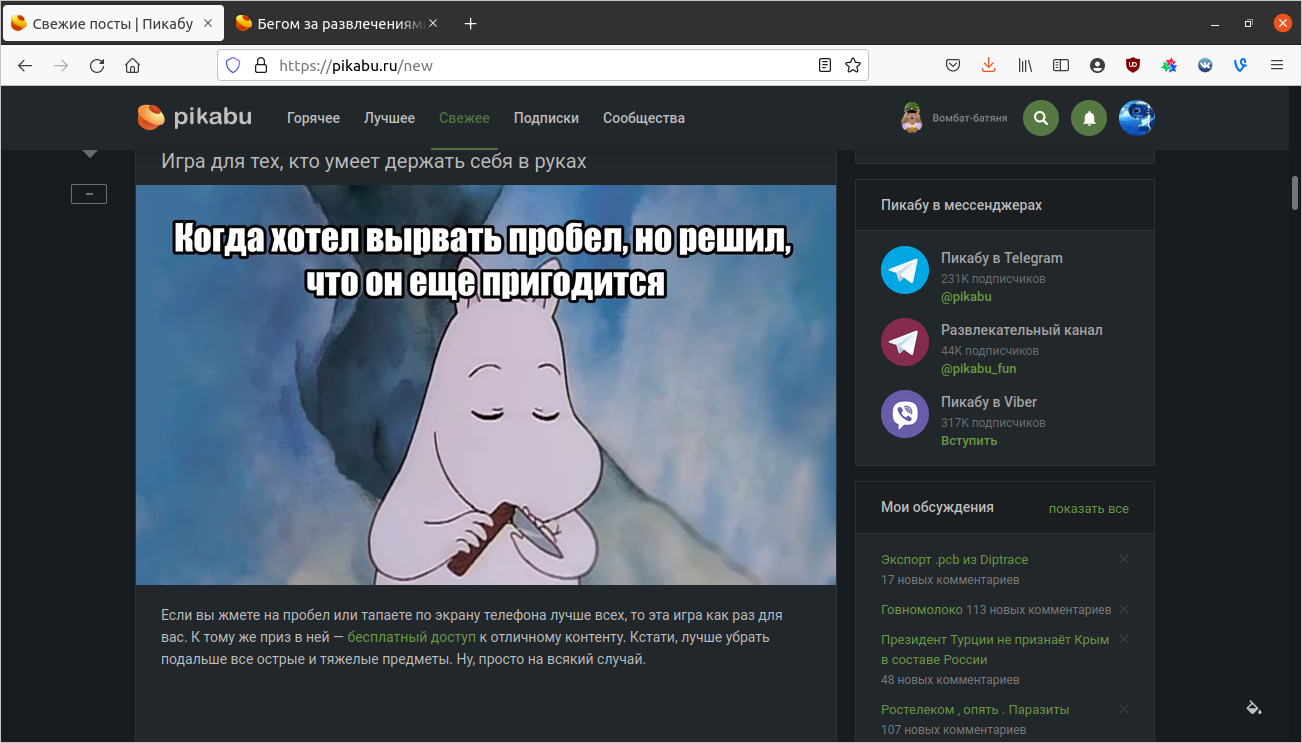Click the Вомбат-батяня mascot icon
The width and height of the screenshot is (1302, 743).
(911, 118)
